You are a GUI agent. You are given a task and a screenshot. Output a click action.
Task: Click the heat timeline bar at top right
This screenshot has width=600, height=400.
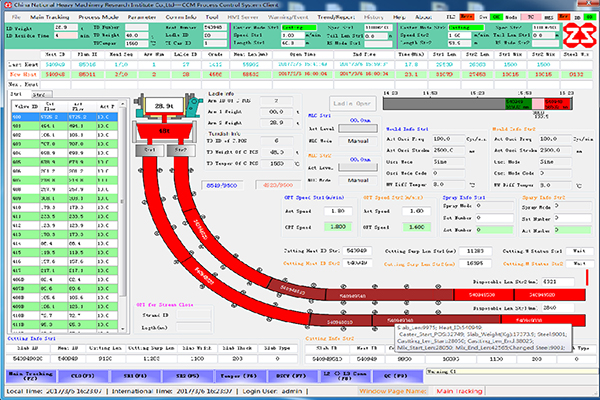tap(478, 104)
